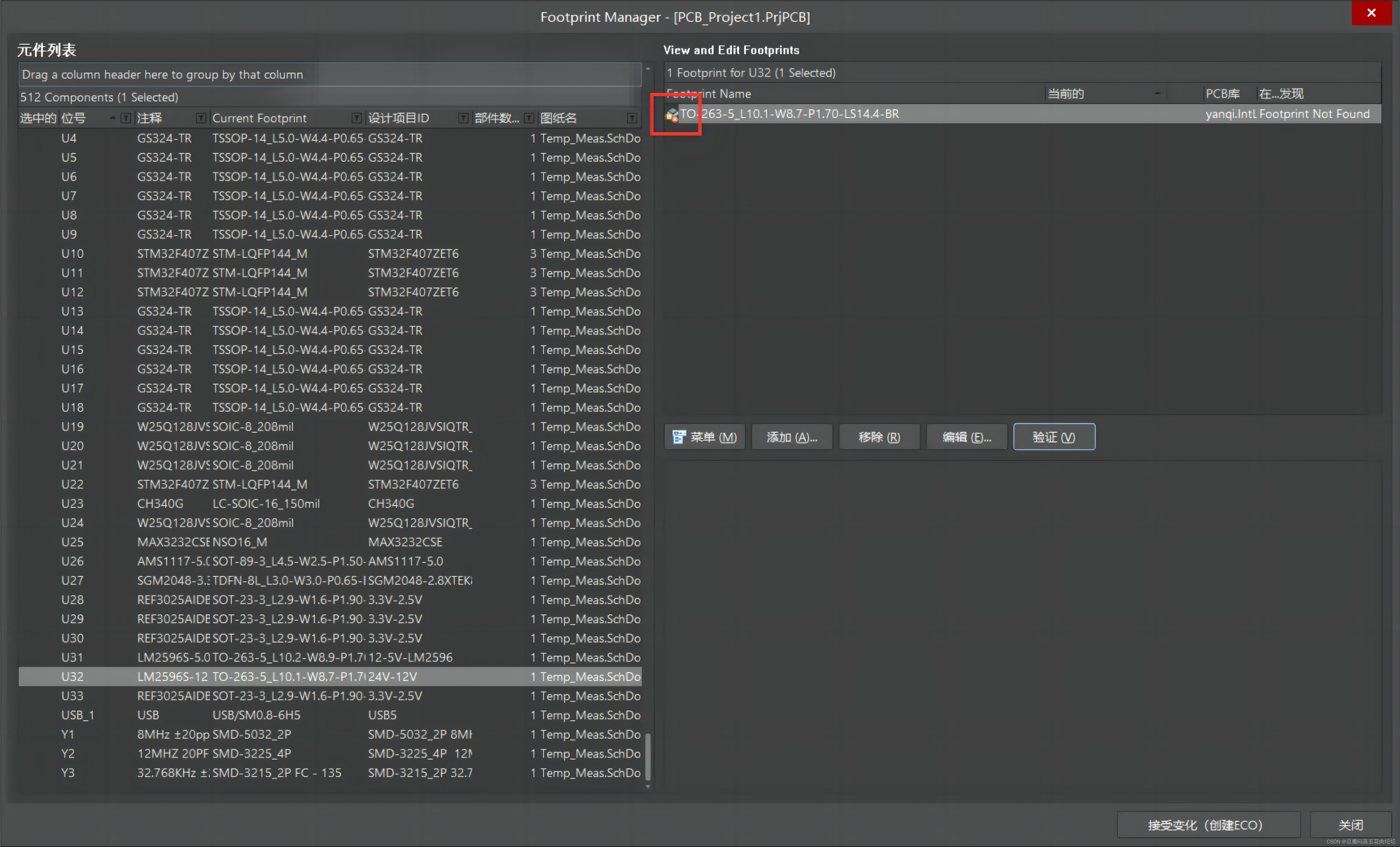Open the 设计项目ID column filter icon

click(463, 118)
